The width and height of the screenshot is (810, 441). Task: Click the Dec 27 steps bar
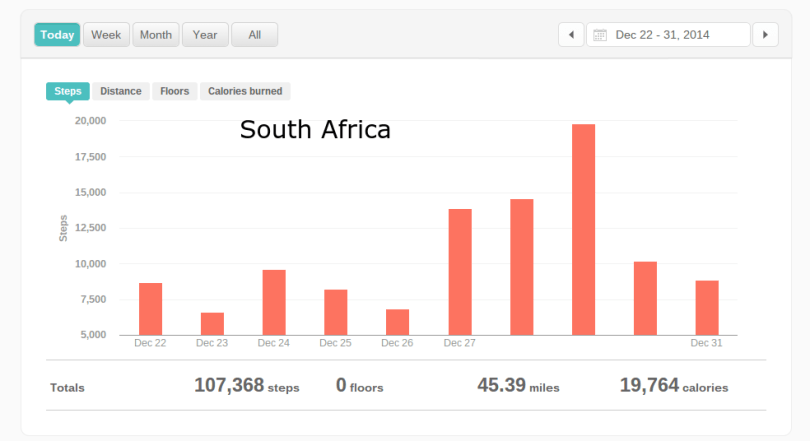(x=460, y=272)
